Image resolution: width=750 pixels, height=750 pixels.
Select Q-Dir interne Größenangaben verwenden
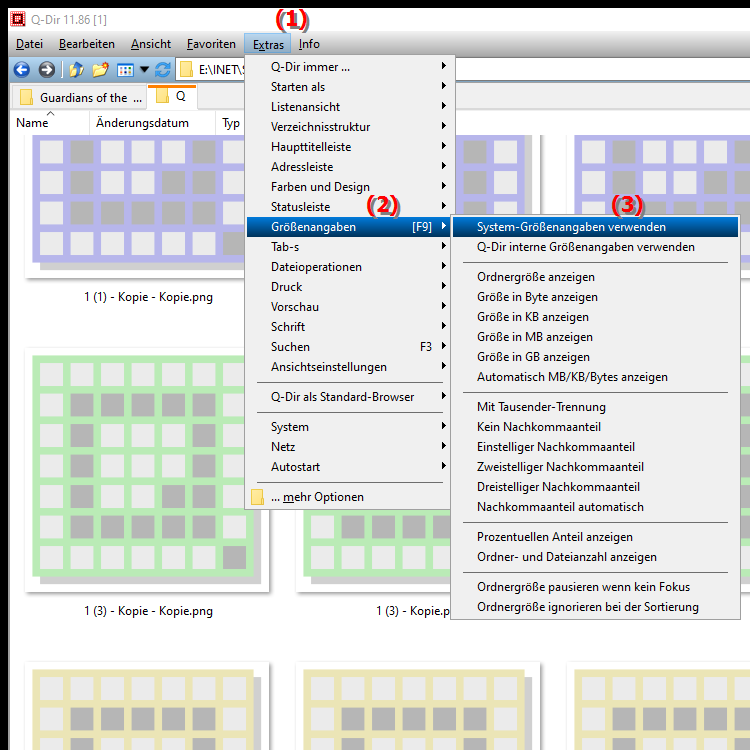pos(595,247)
